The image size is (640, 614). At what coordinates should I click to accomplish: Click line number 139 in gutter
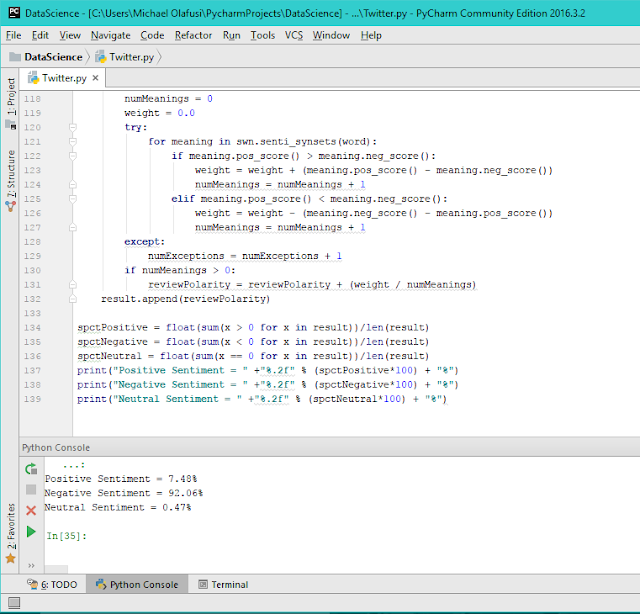32,399
